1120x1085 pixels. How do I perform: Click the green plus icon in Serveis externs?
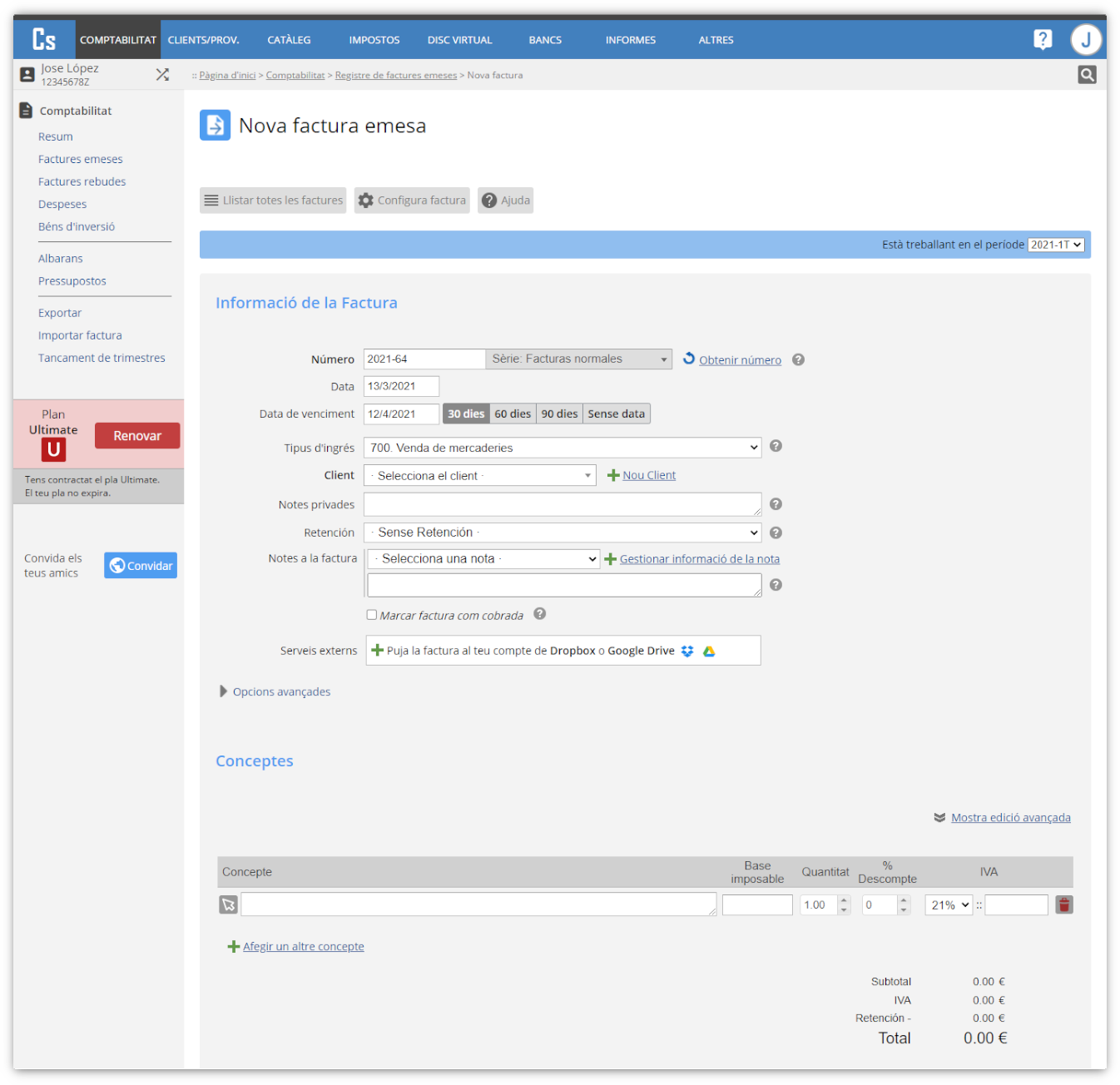[377, 650]
